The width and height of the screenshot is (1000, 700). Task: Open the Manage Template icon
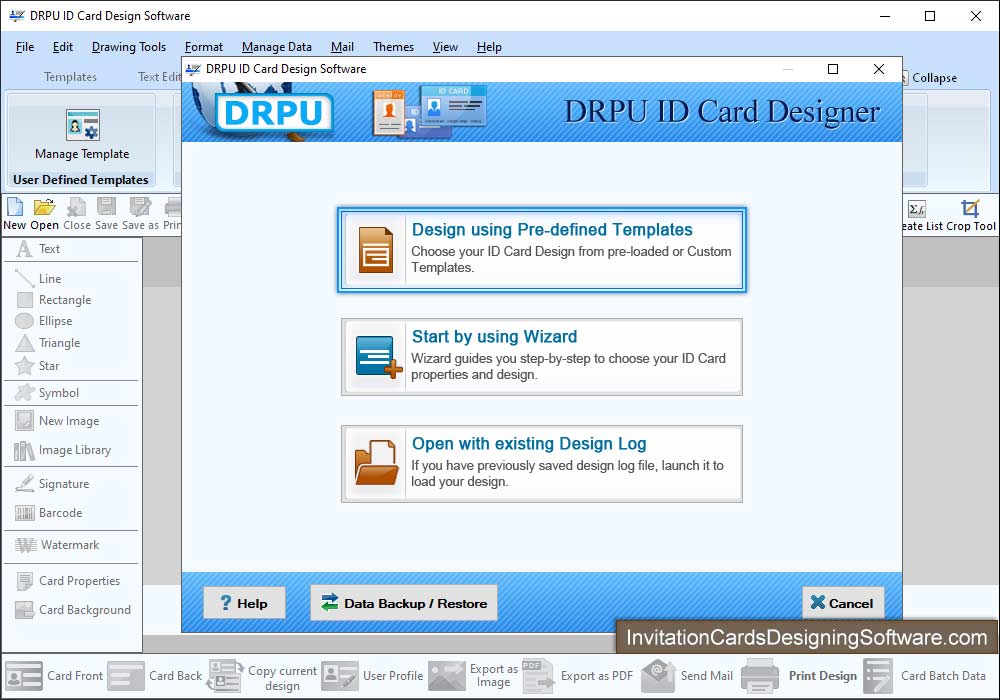pos(82,124)
